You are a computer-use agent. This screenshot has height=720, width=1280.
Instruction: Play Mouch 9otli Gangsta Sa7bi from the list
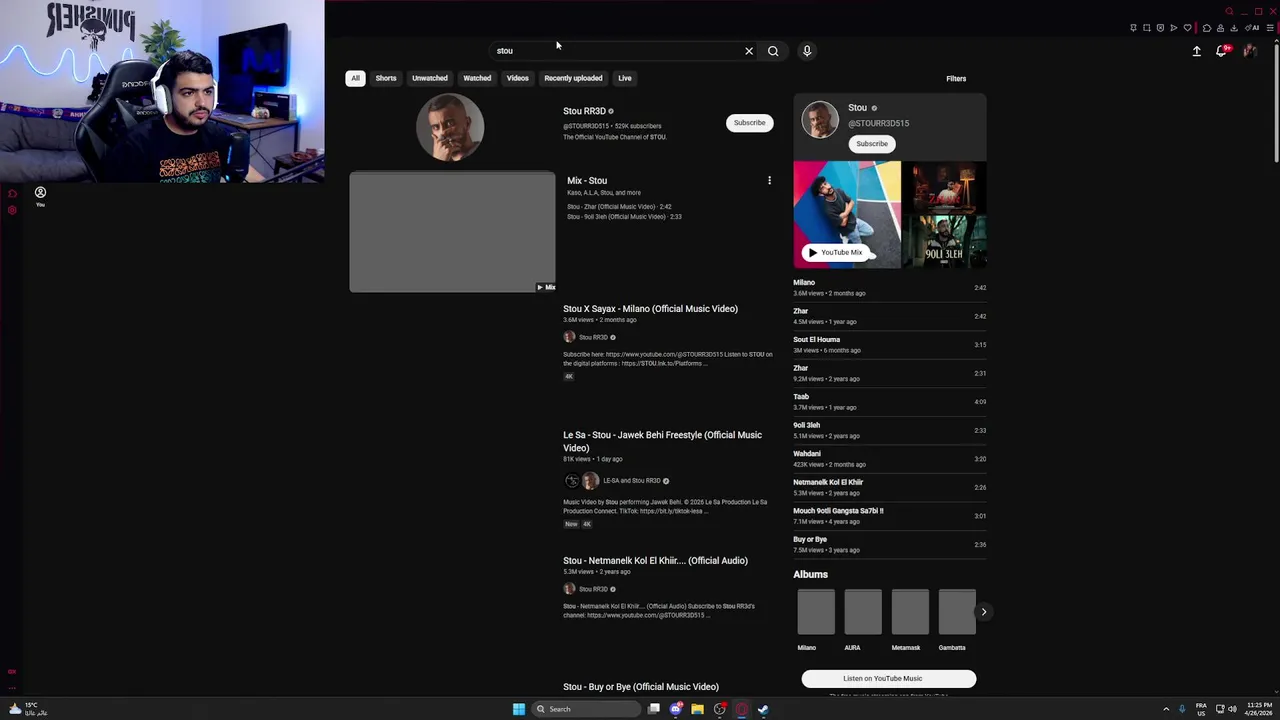[x=890, y=516]
